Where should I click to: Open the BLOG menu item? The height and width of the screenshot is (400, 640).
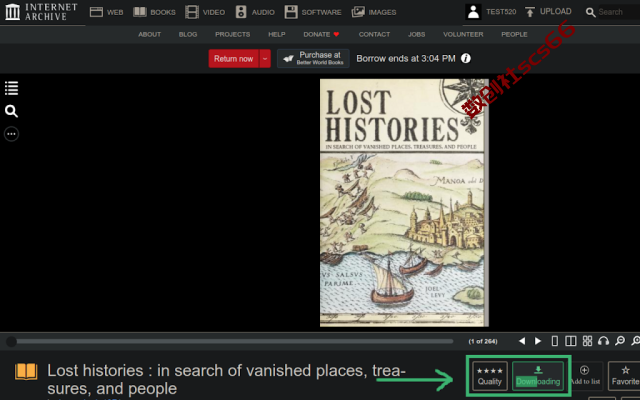(x=188, y=34)
